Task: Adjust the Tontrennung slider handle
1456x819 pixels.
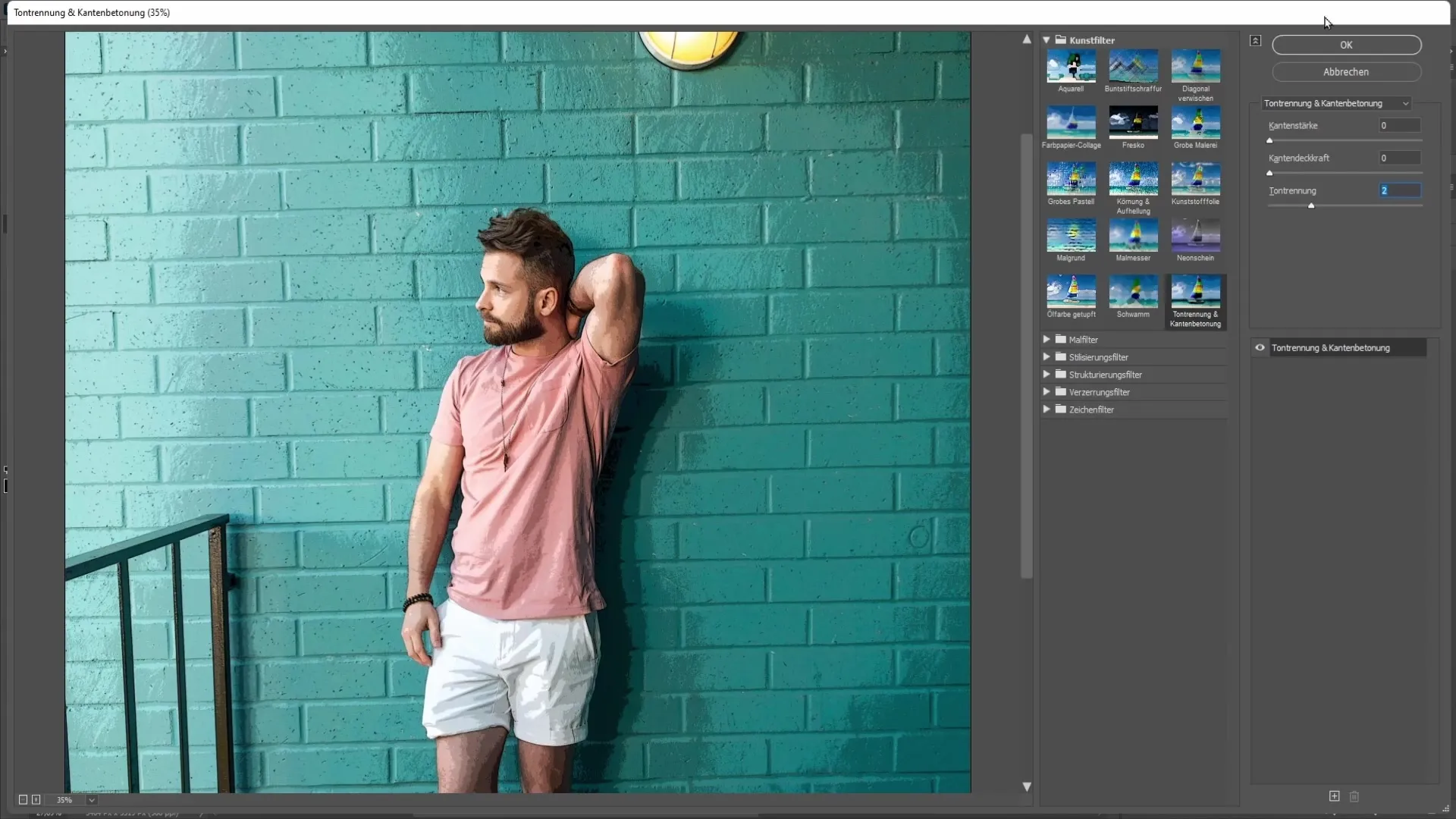Action: click(1311, 206)
